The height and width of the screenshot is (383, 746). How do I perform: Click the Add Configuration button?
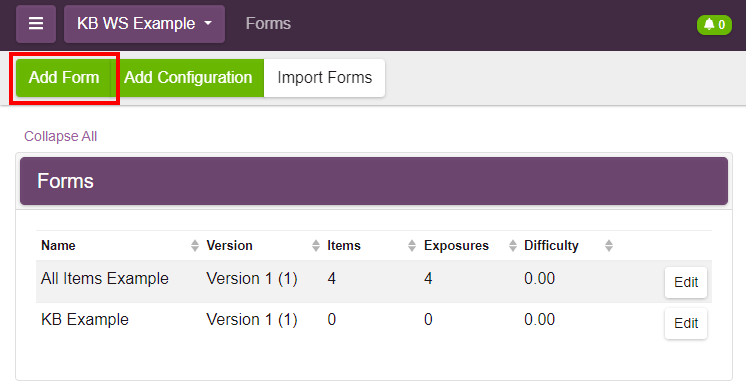click(188, 78)
